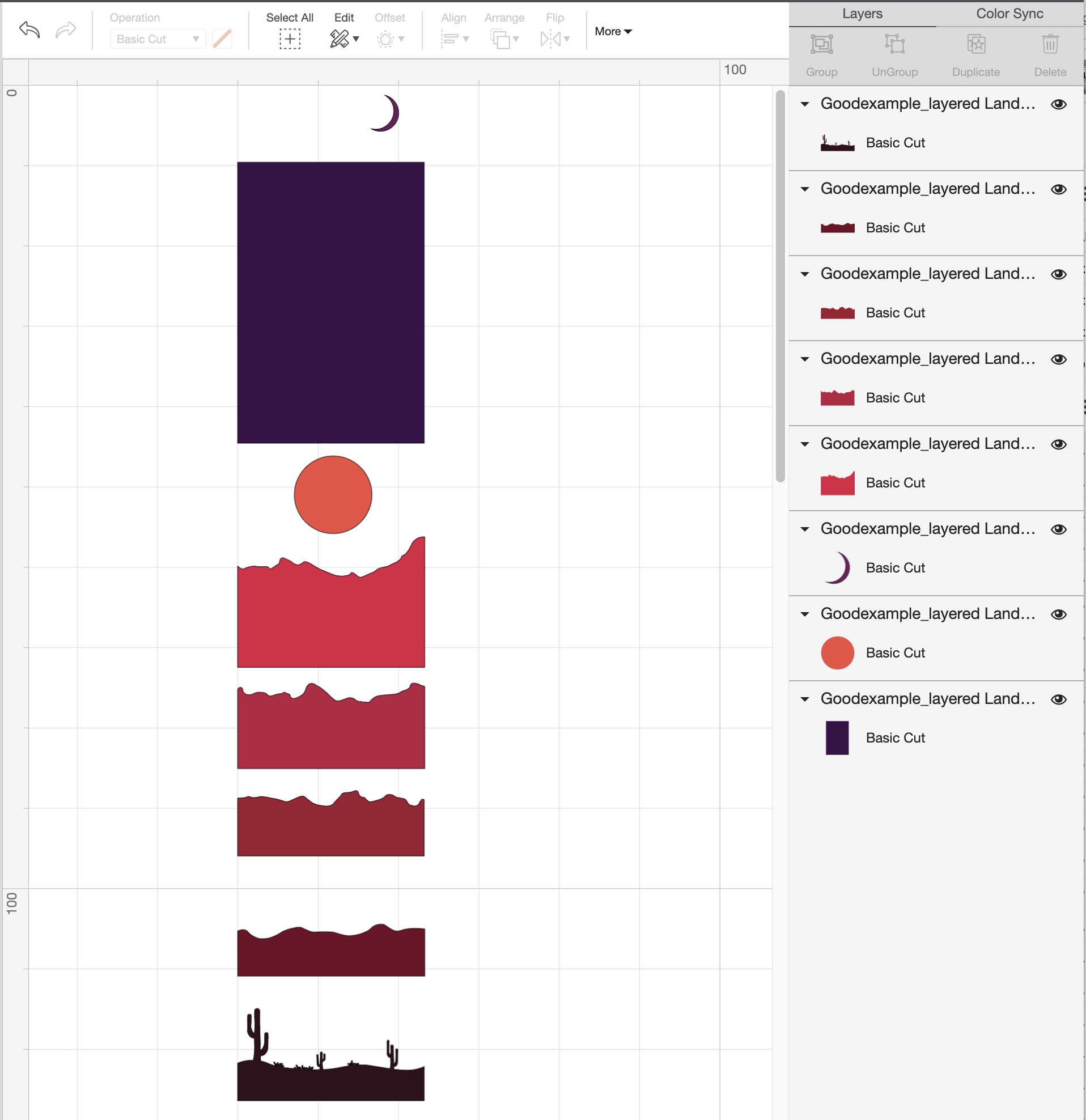Click the Undo icon
Viewport: 1086px width, 1120px height.
pyautogui.click(x=28, y=29)
